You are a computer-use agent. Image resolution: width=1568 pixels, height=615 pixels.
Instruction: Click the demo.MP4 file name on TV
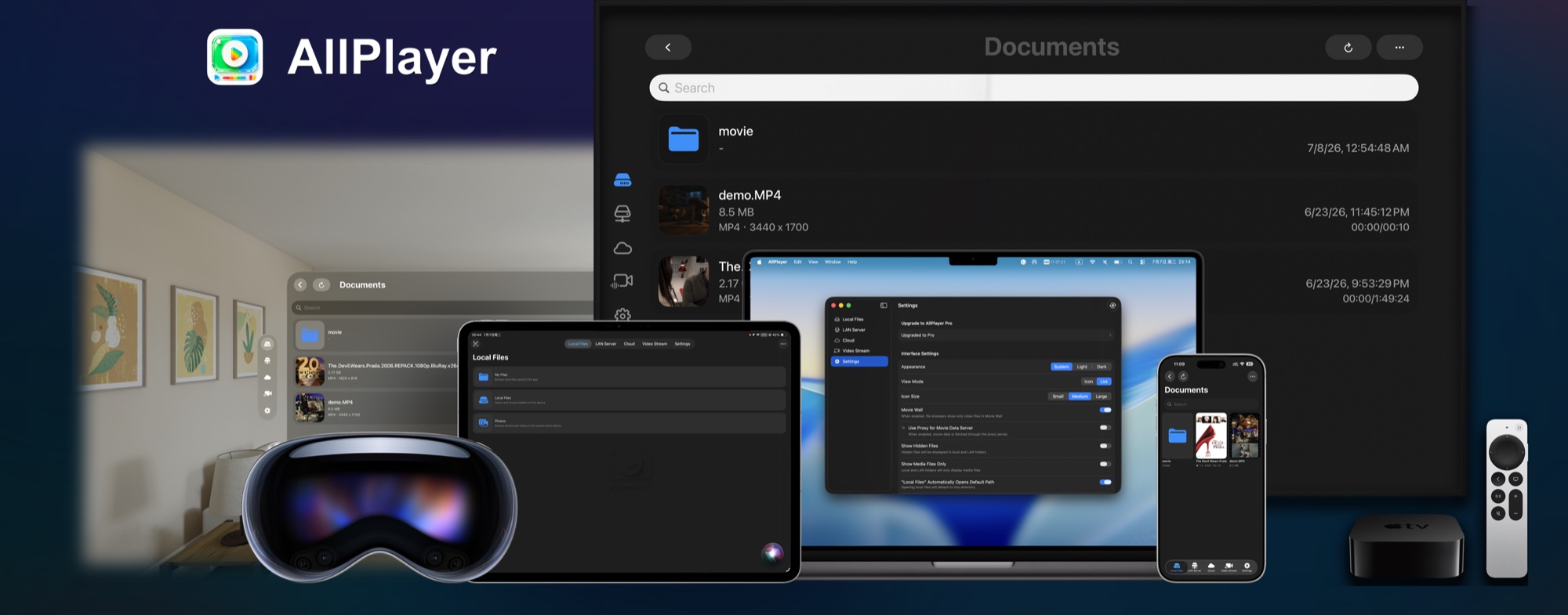pyautogui.click(x=750, y=195)
